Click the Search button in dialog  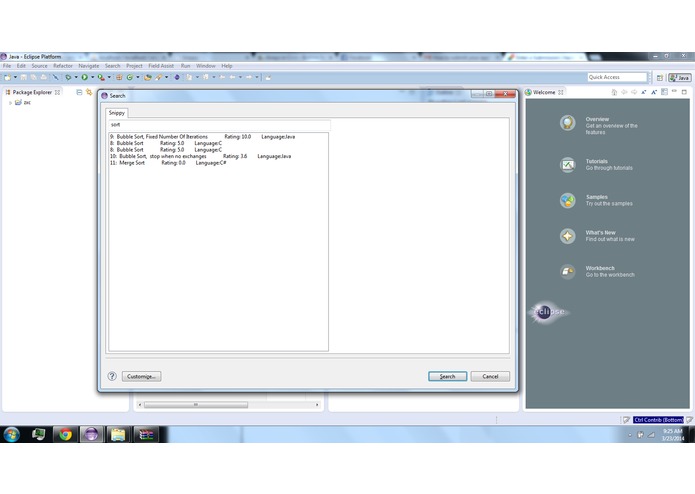click(447, 376)
